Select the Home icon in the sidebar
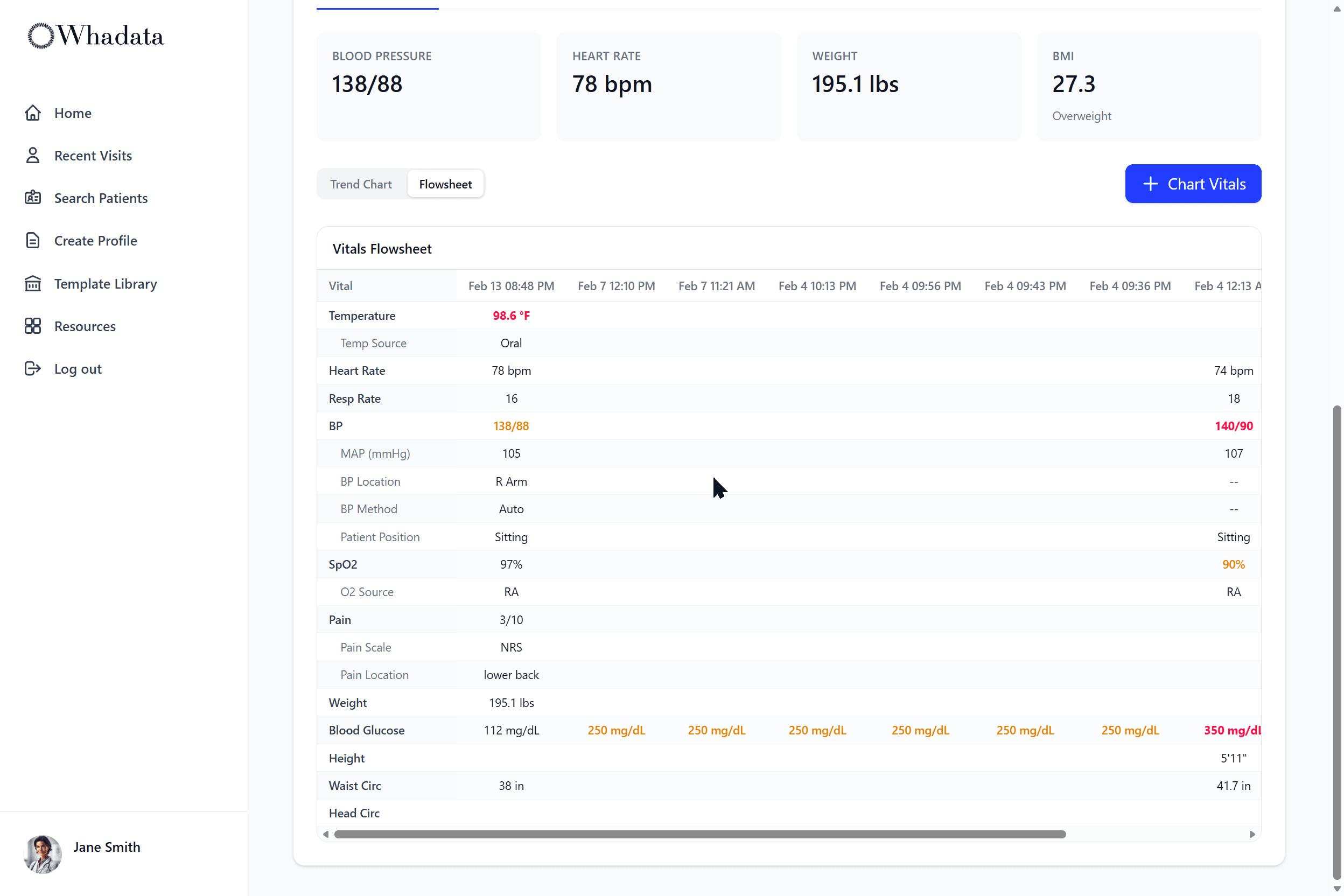Image resolution: width=1344 pixels, height=896 pixels. pyautogui.click(x=33, y=113)
